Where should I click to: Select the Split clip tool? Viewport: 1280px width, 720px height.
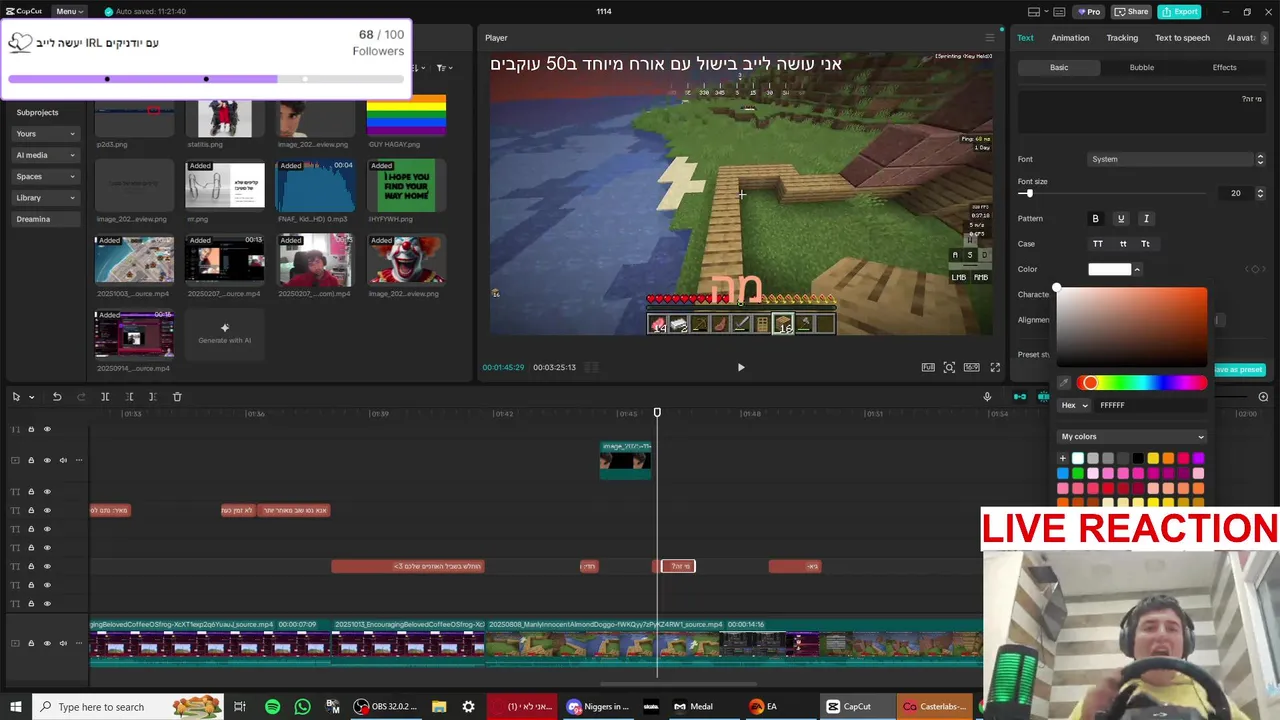[105, 397]
